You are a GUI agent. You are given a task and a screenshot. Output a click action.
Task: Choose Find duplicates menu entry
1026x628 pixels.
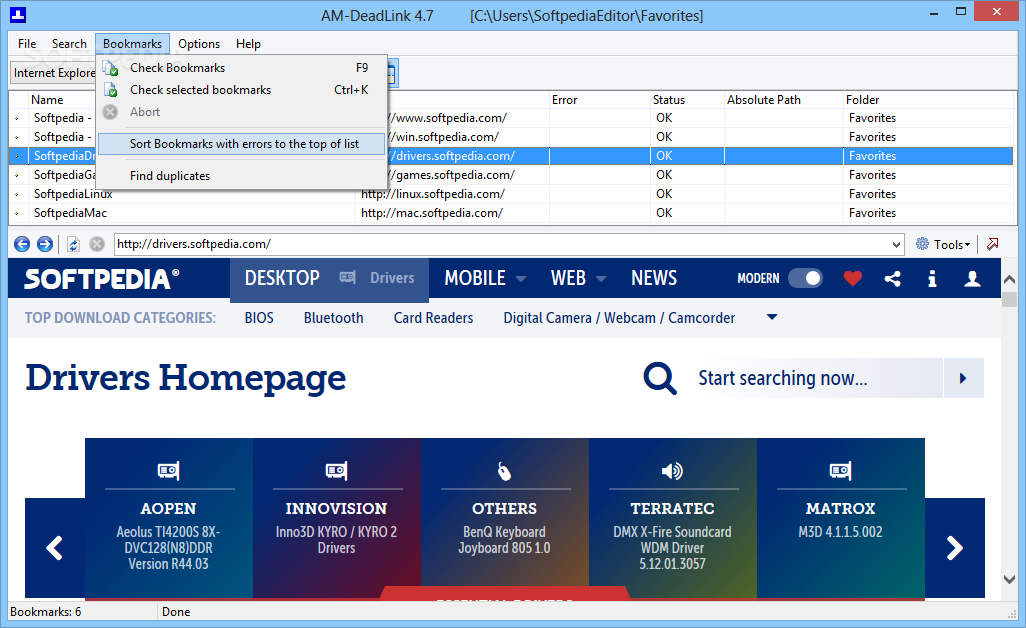point(241,176)
